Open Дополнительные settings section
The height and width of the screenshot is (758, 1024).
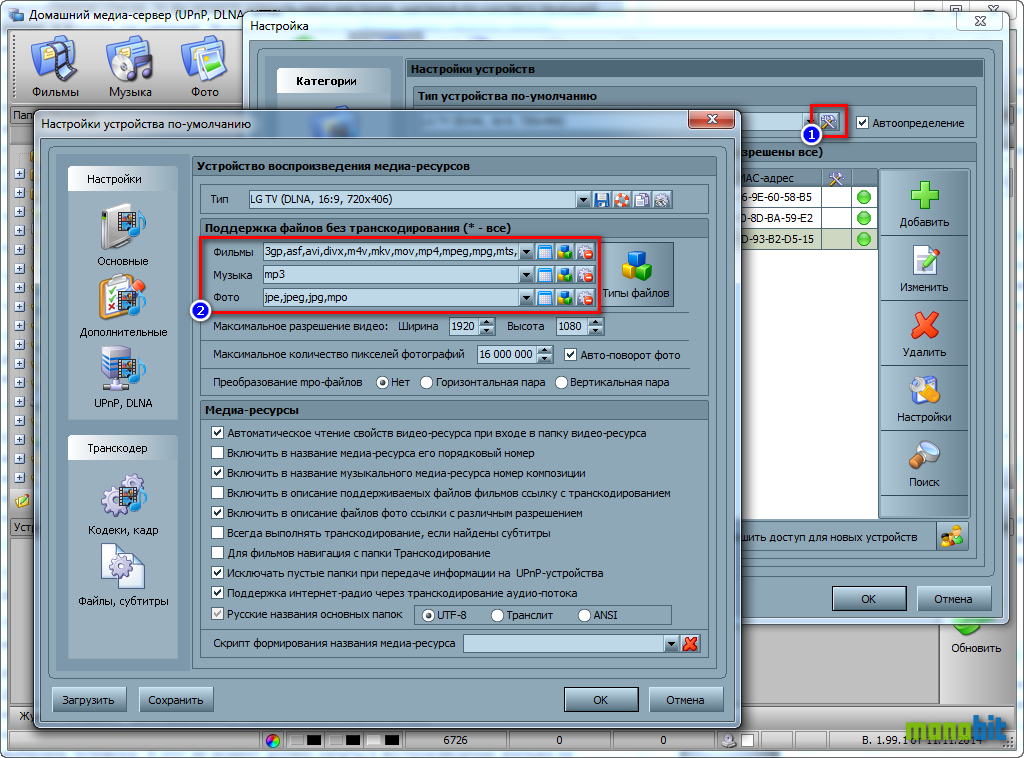pos(123,308)
